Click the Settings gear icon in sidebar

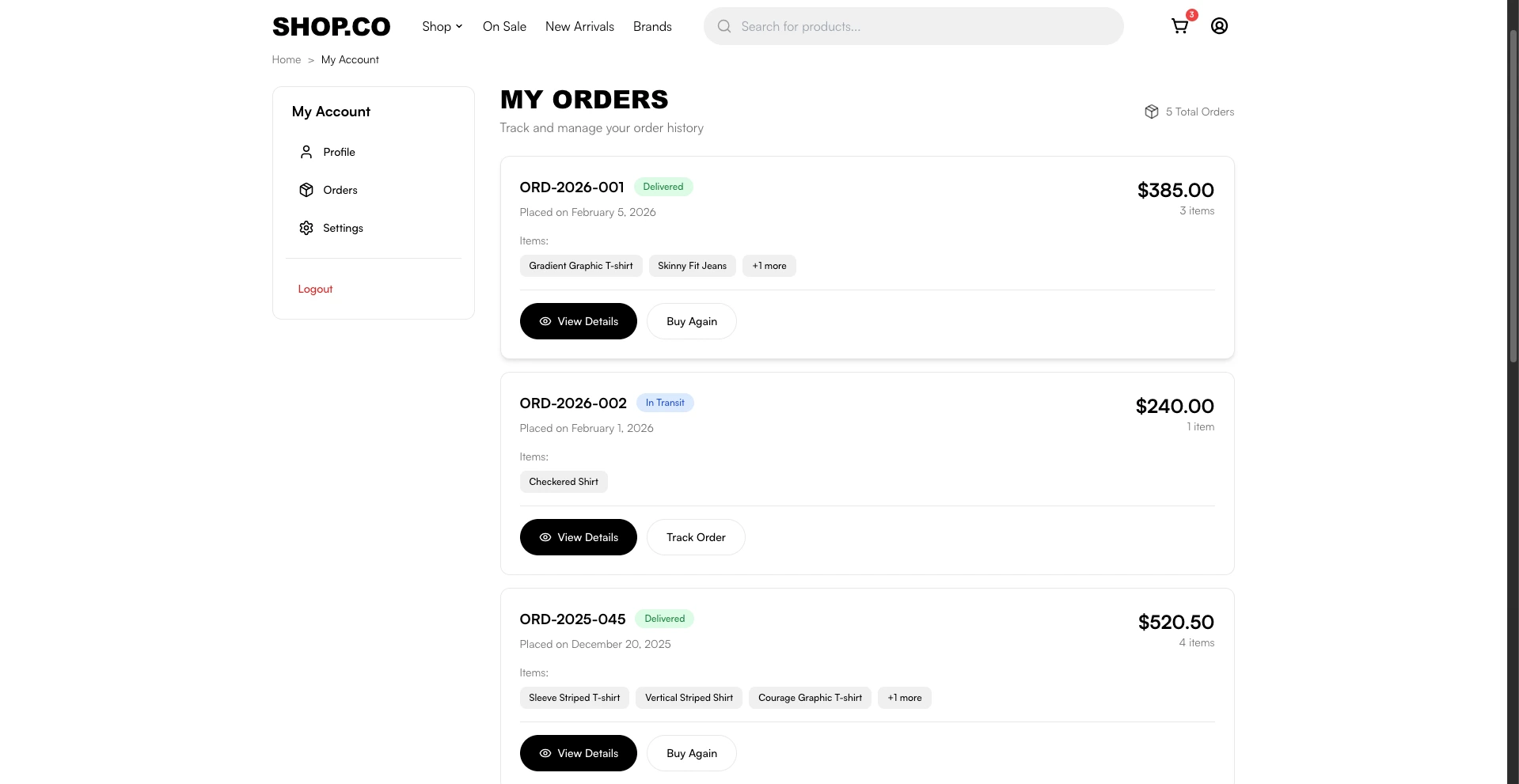[306, 228]
